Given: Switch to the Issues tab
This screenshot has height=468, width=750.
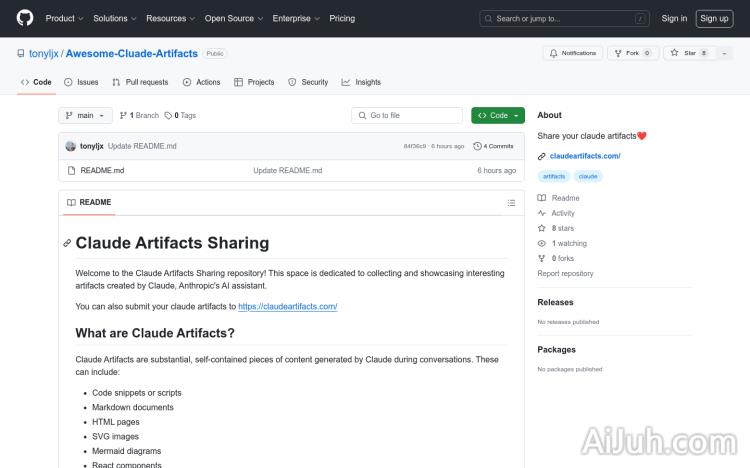Looking at the screenshot, I should coord(81,82).
